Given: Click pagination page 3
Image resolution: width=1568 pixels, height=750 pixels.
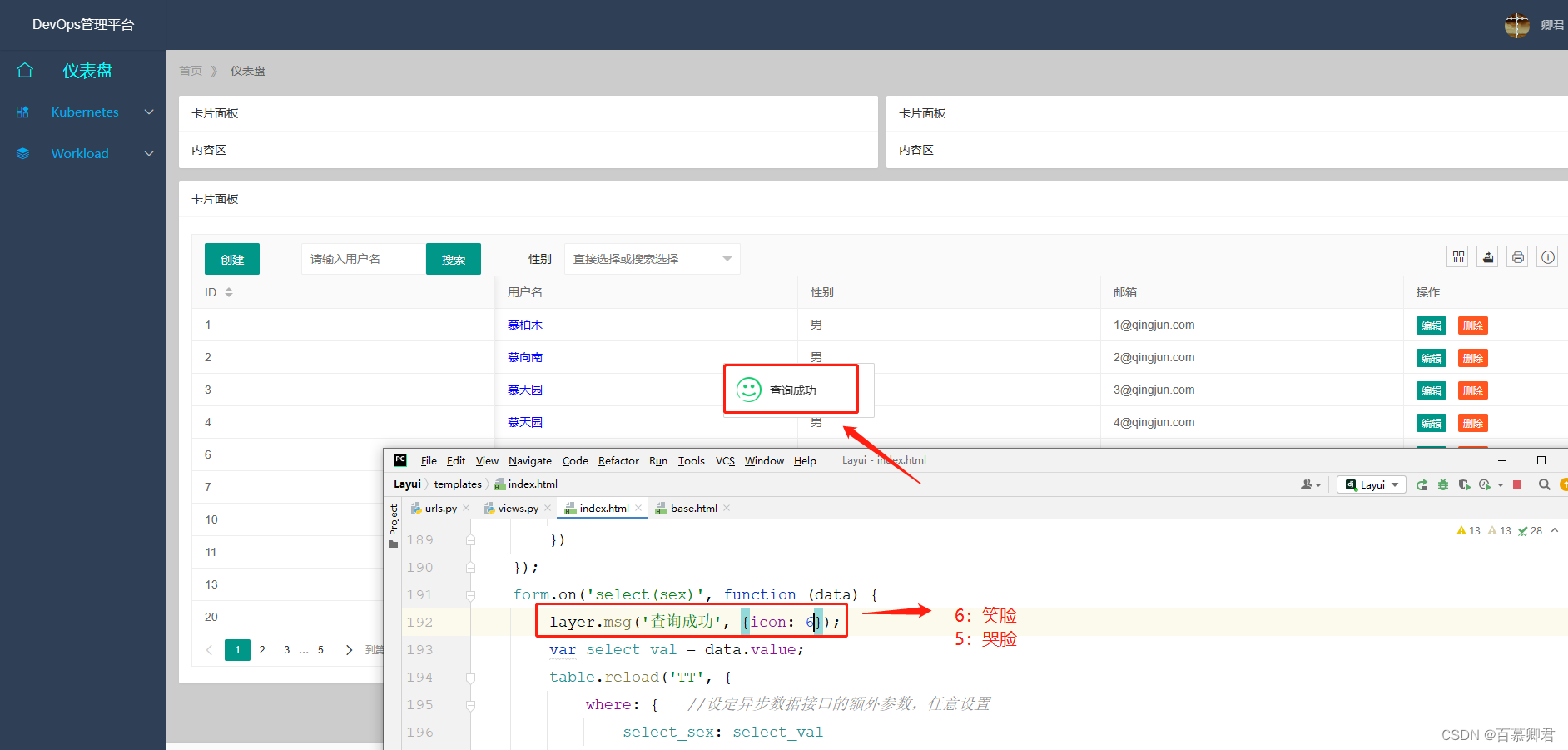Looking at the screenshot, I should coord(287,650).
